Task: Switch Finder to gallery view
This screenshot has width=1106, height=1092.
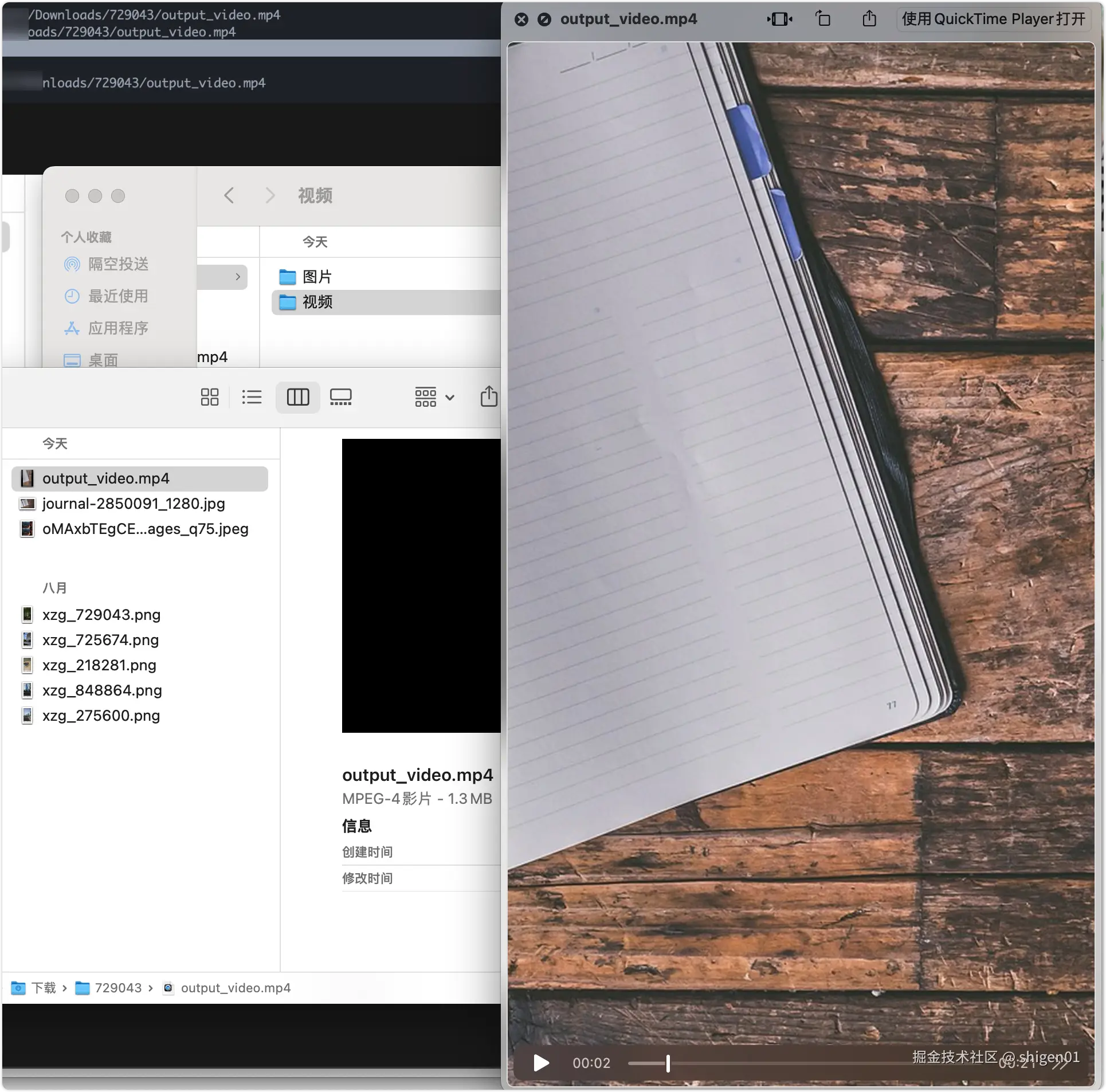Action: (x=340, y=397)
